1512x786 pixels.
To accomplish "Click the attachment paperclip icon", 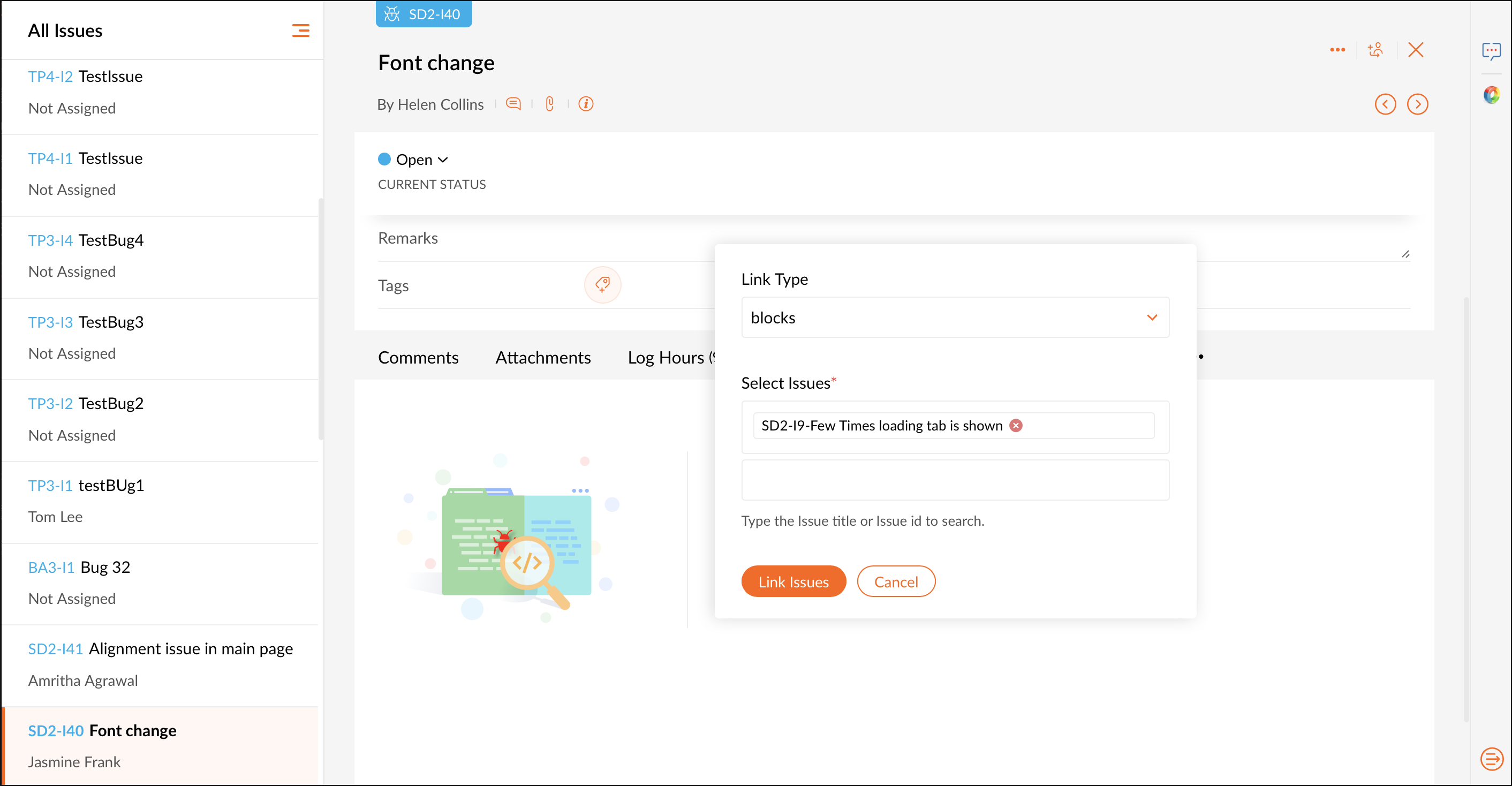I will pyautogui.click(x=549, y=104).
